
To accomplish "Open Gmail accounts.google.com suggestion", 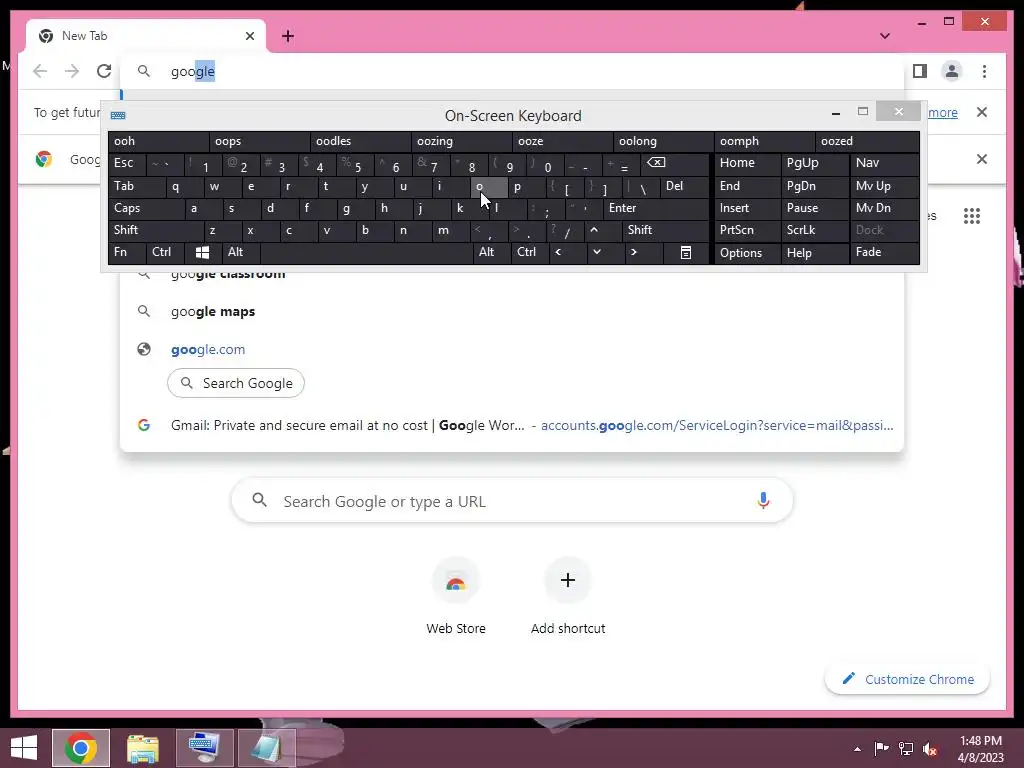I will click(512, 425).
